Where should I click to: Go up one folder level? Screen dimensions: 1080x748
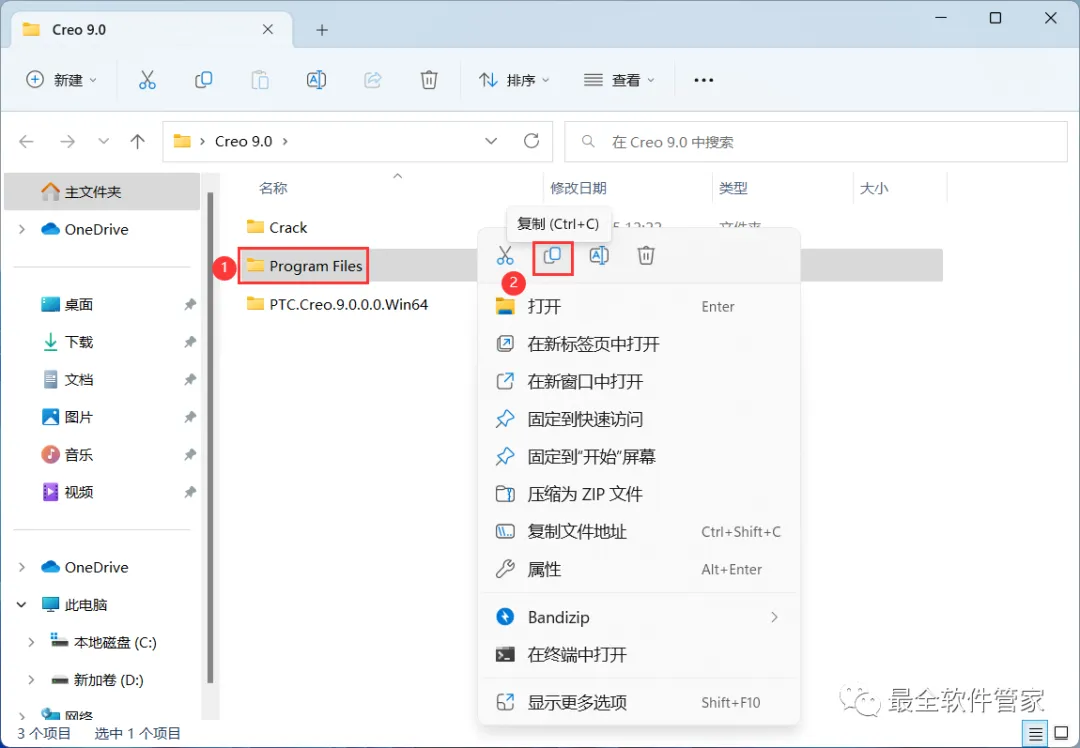coord(138,141)
